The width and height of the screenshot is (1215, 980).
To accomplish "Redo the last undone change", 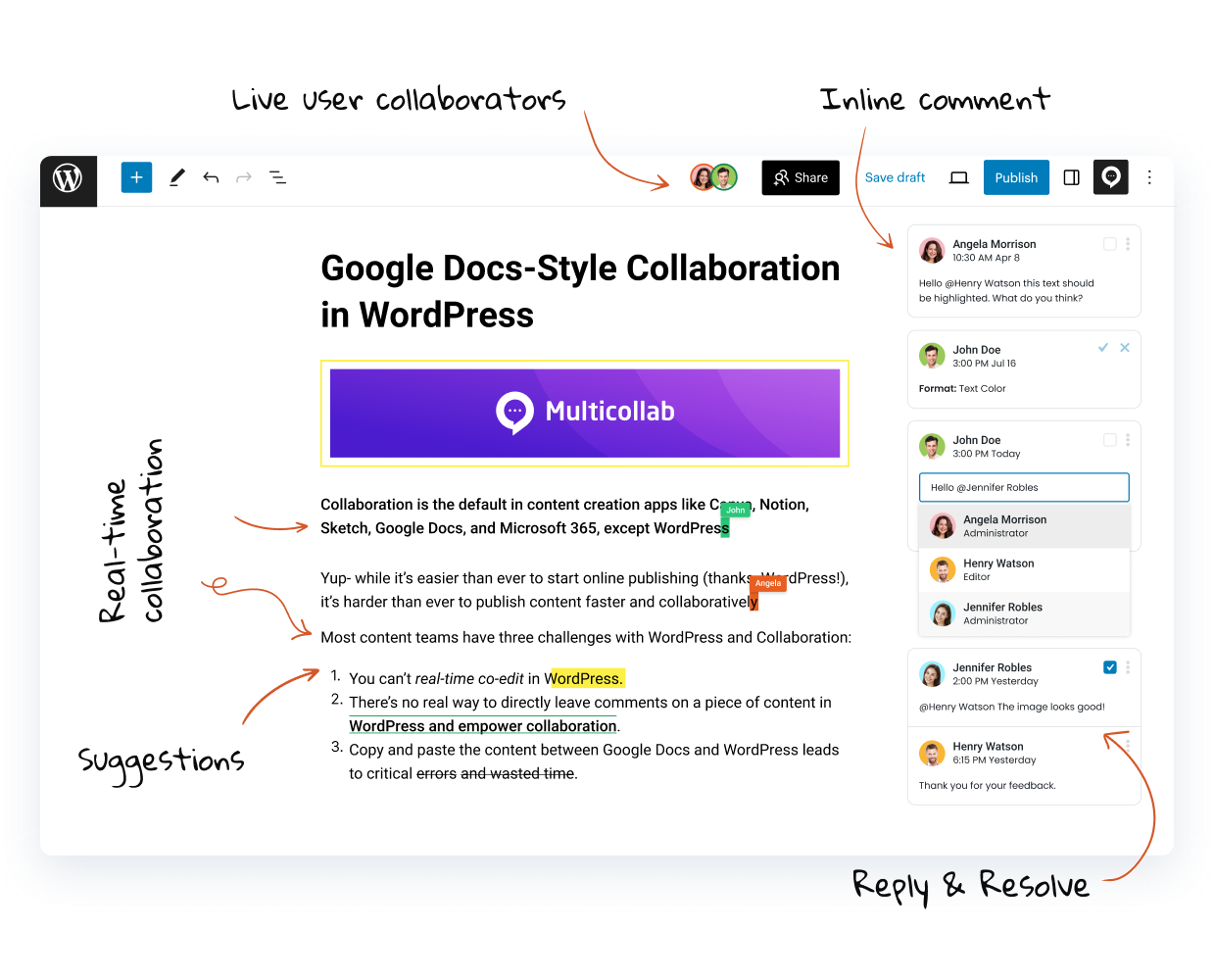I will point(244,177).
